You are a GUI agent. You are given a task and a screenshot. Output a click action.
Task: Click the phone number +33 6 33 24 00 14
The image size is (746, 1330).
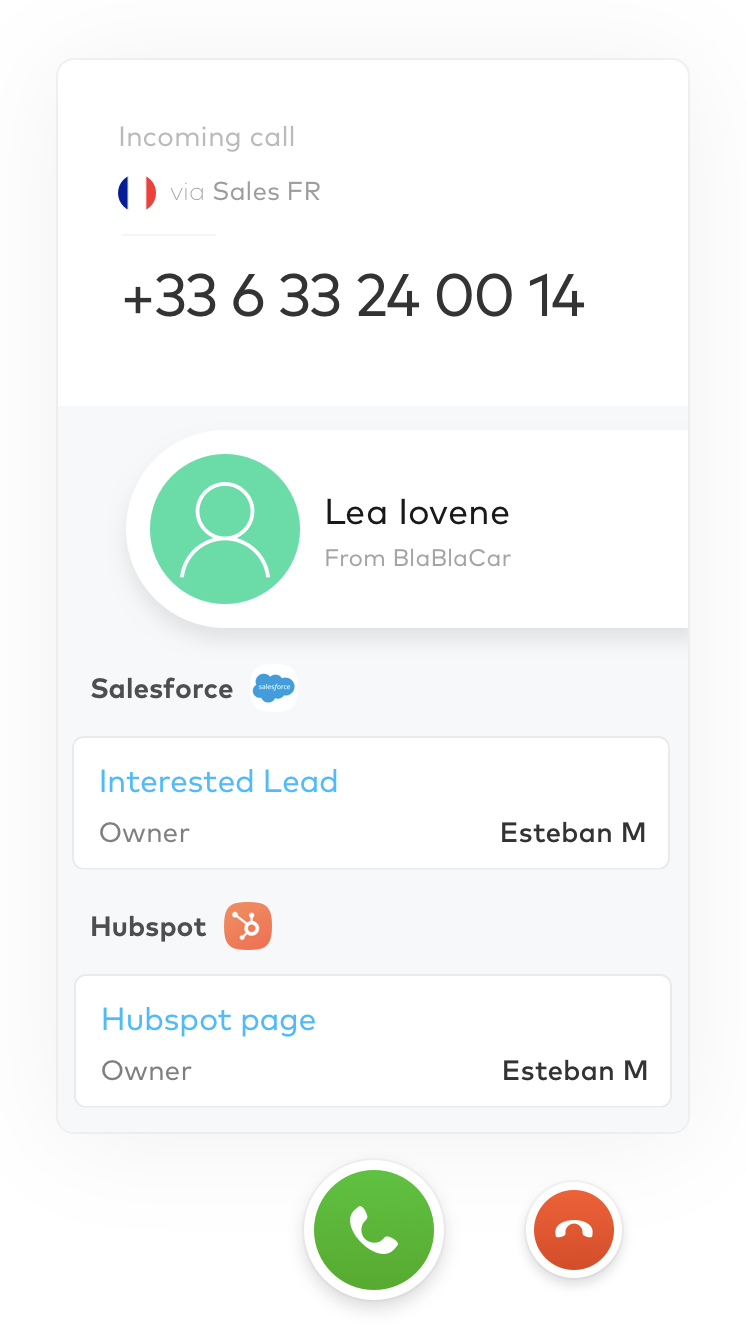coord(353,297)
